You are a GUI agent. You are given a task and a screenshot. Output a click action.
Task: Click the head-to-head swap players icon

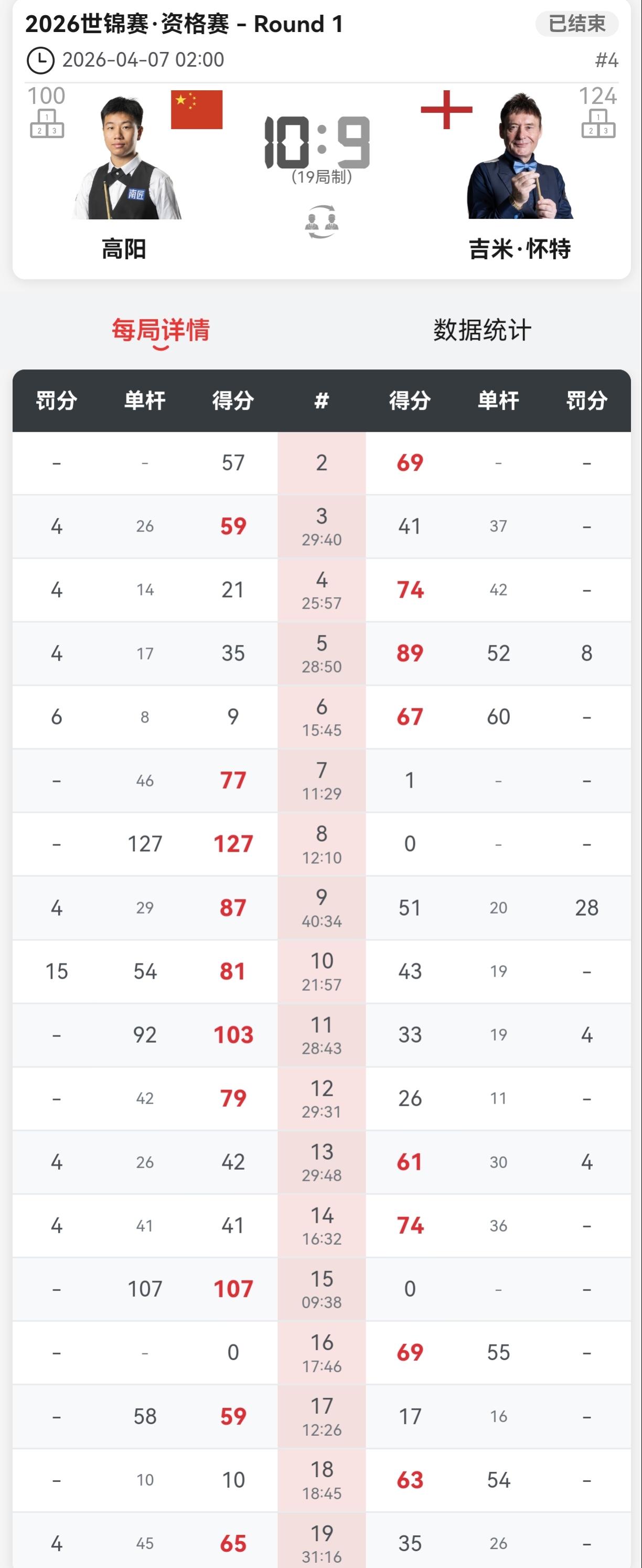[x=322, y=221]
